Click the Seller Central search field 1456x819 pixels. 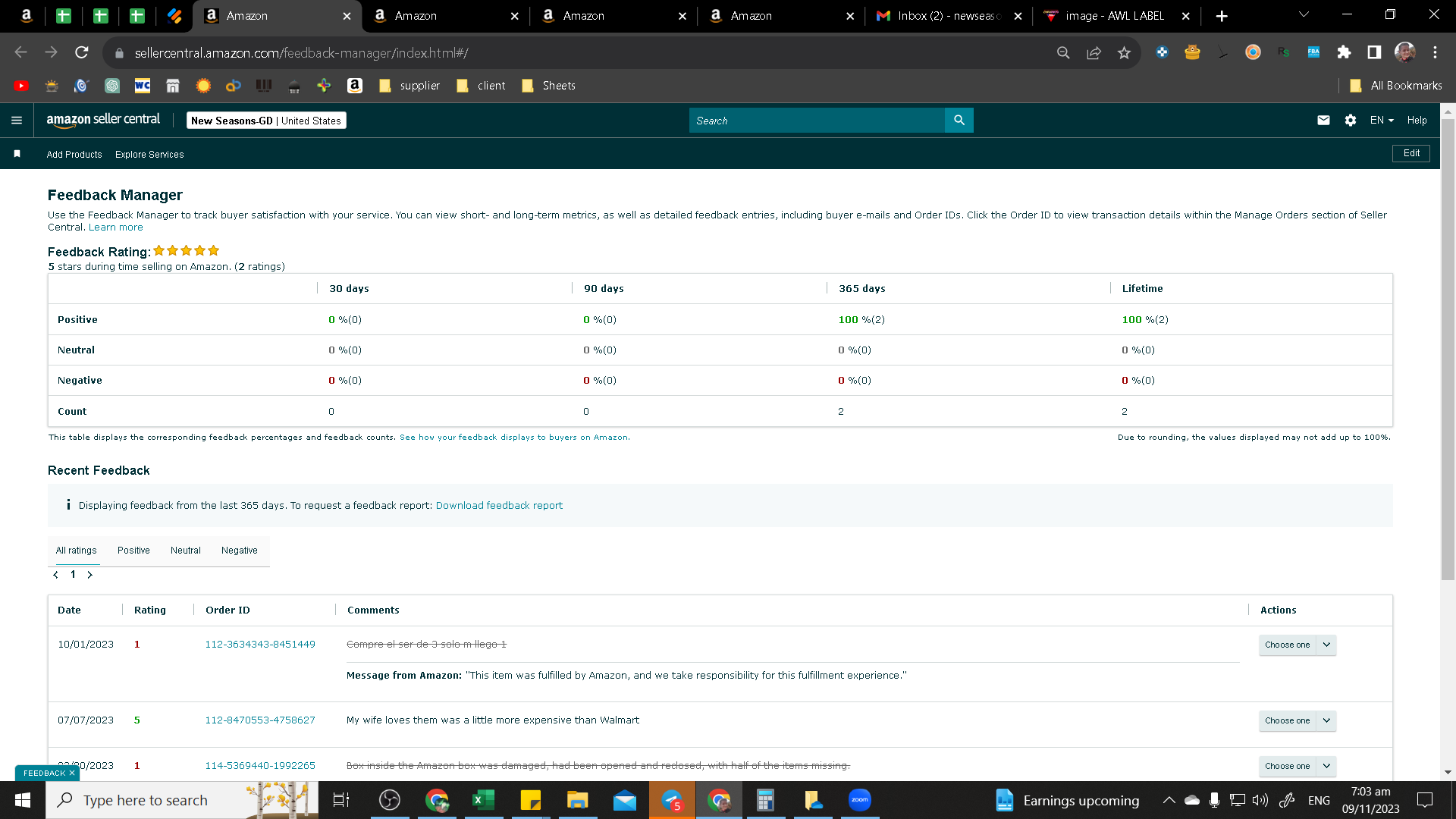click(817, 120)
